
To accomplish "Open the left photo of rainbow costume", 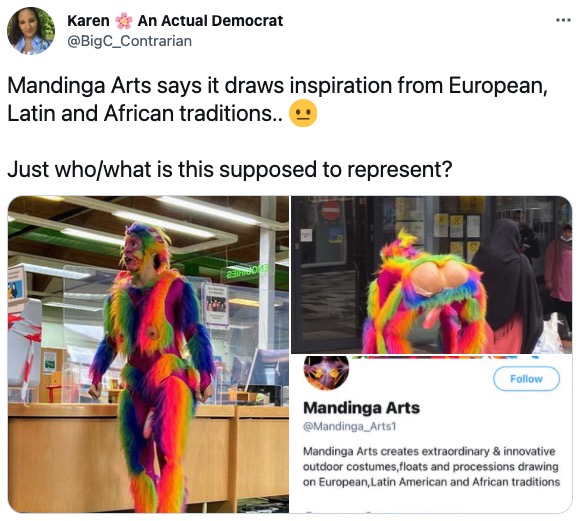I will tap(148, 354).
